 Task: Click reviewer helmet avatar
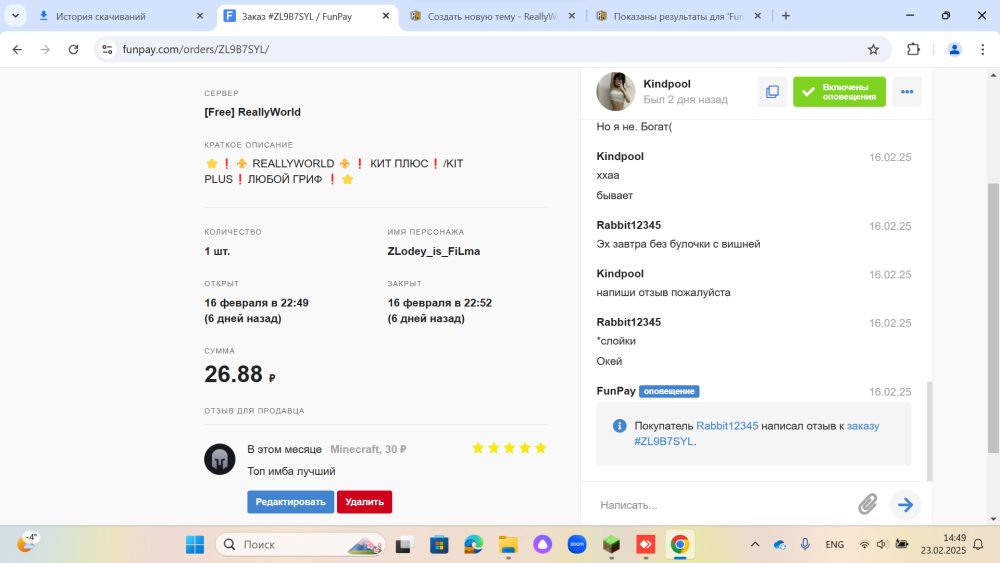pos(219,459)
